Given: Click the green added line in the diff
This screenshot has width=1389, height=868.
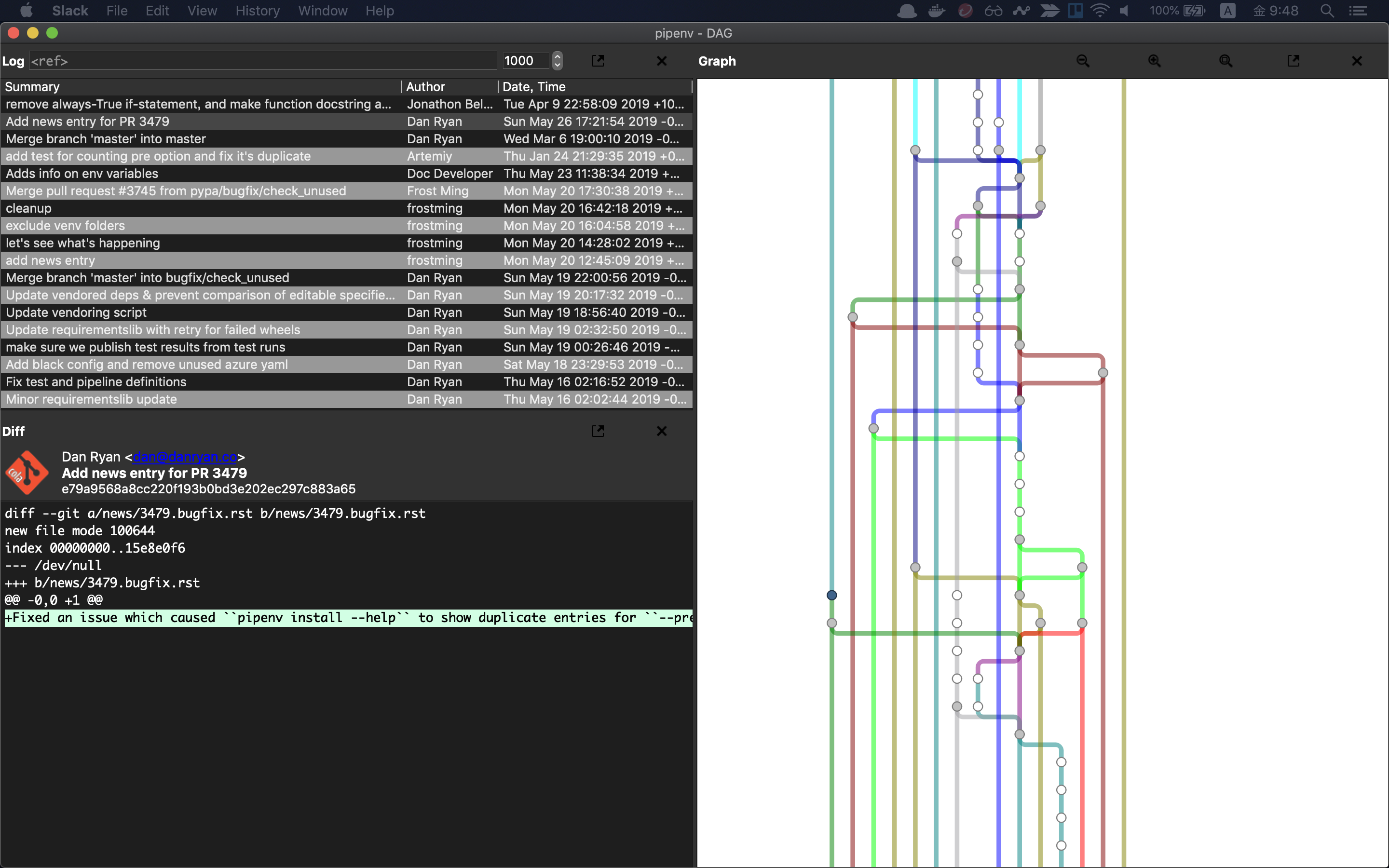Looking at the screenshot, I should 348,618.
